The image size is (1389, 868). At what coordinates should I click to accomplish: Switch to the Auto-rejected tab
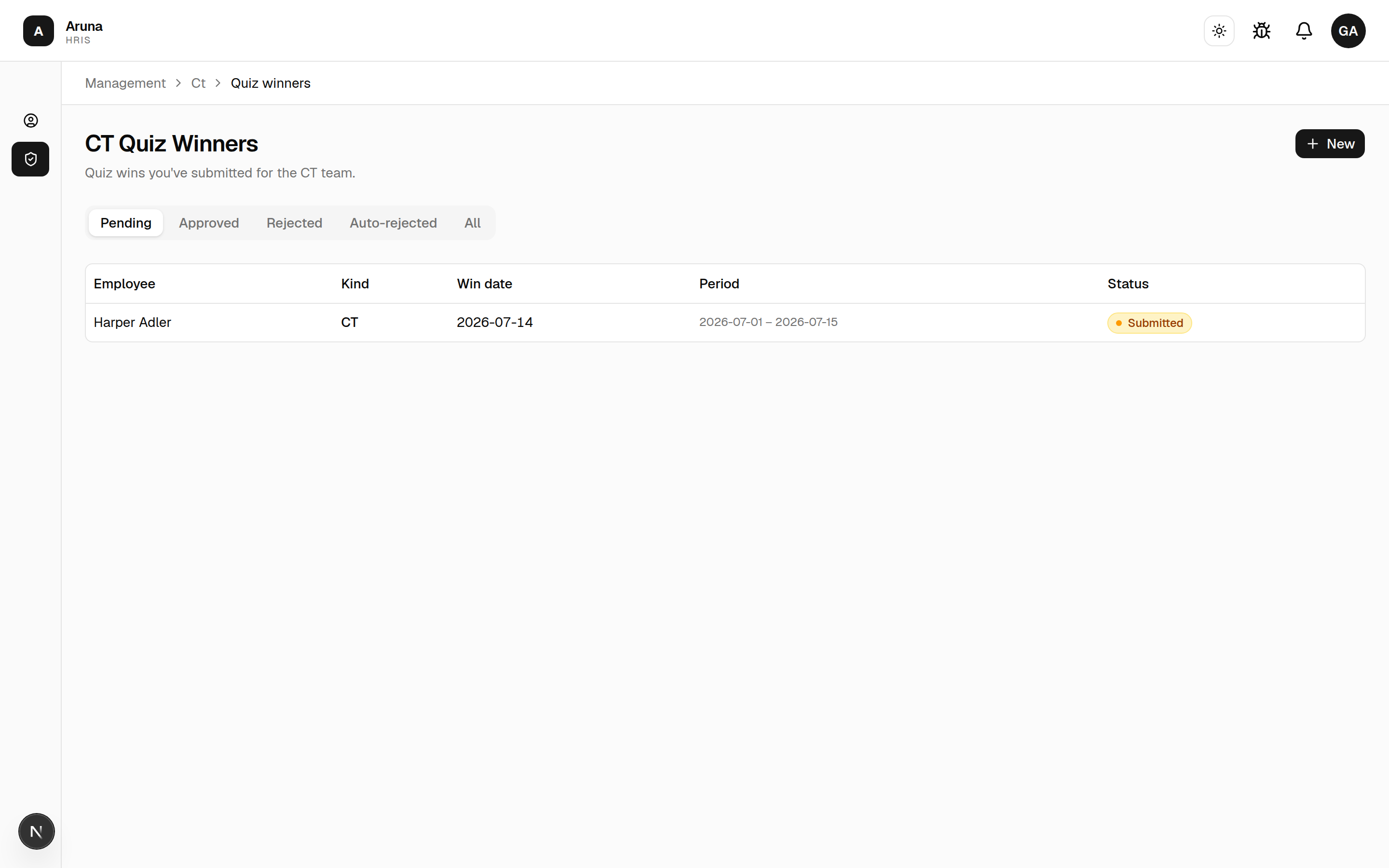(x=393, y=223)
